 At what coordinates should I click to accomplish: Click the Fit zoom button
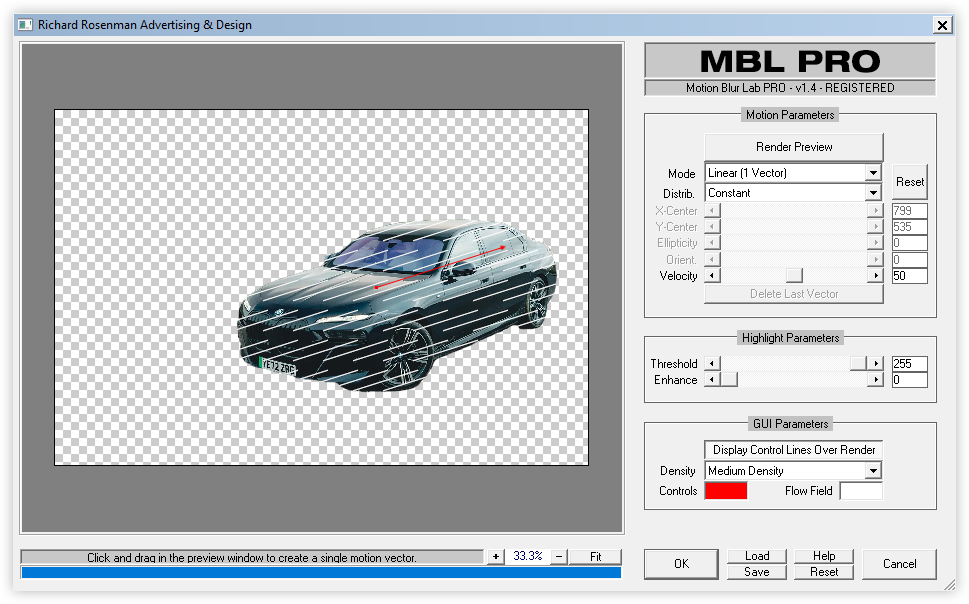point(595,557)
